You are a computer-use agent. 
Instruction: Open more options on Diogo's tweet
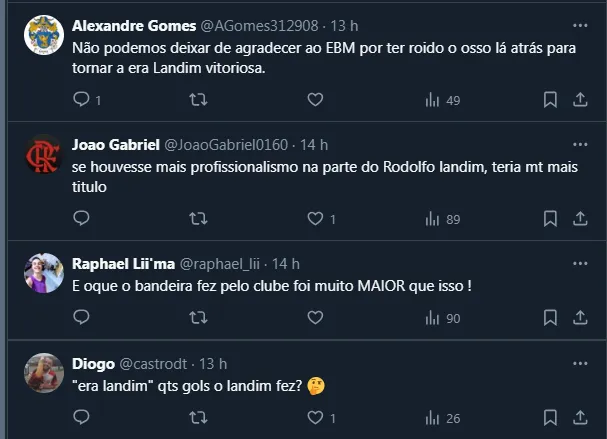pyautogui.click(x=580, y=363)
